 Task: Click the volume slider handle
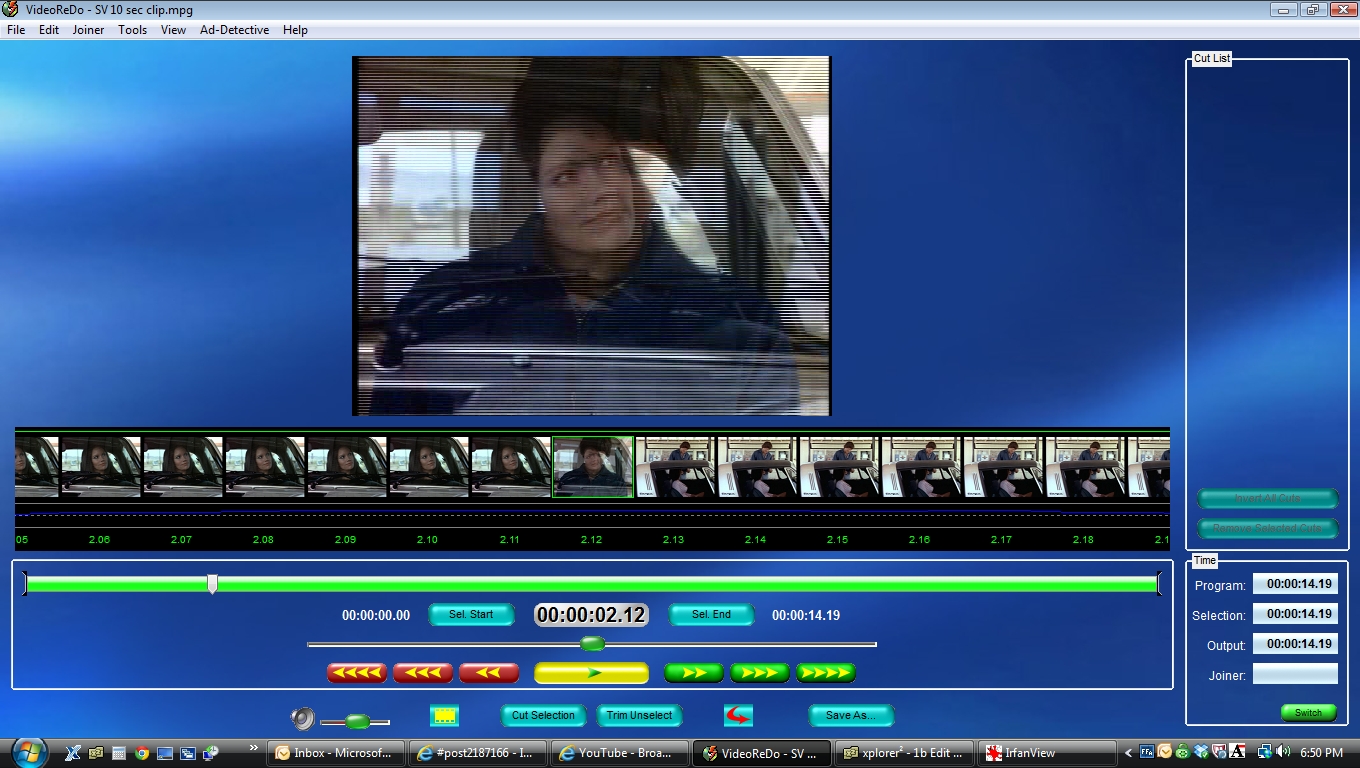[x=357, y=721]
